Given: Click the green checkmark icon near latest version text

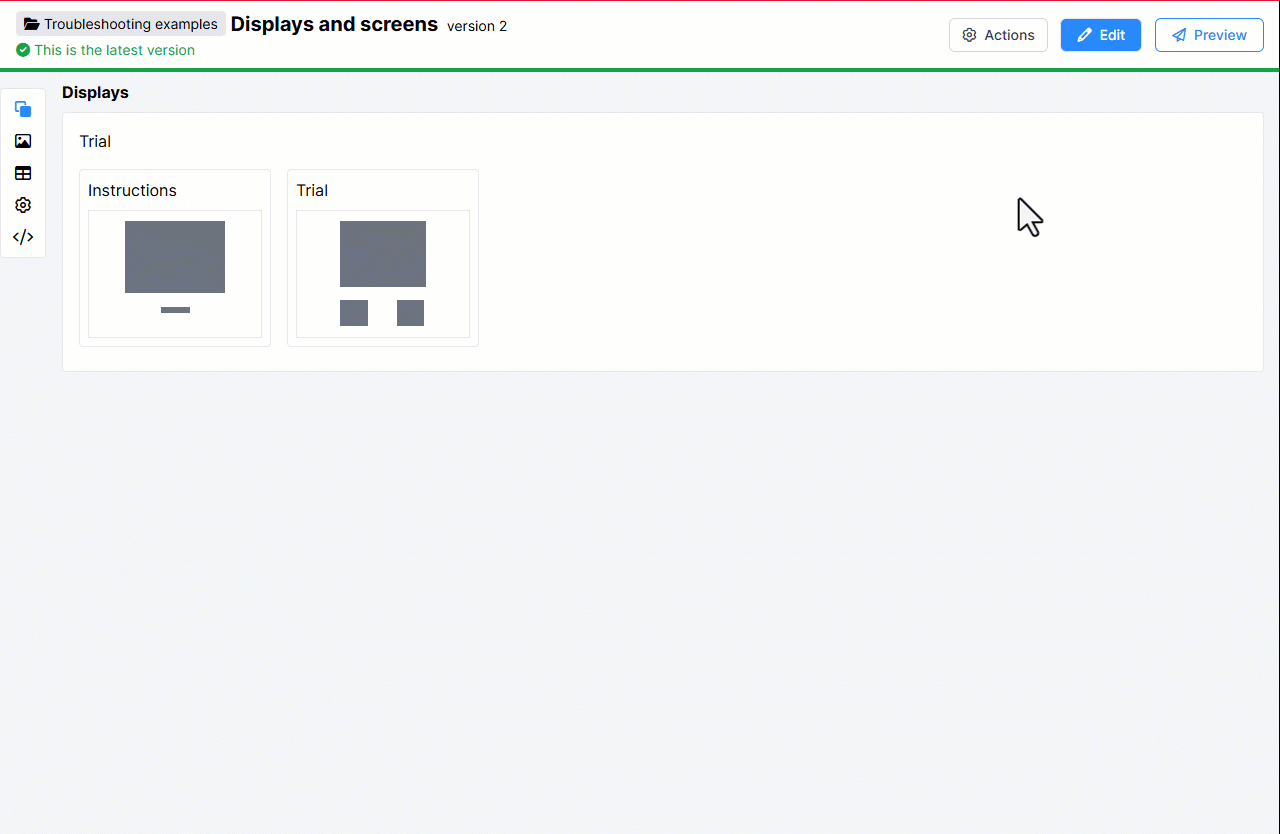Looking at the screenshot, I should coord(23,50).
